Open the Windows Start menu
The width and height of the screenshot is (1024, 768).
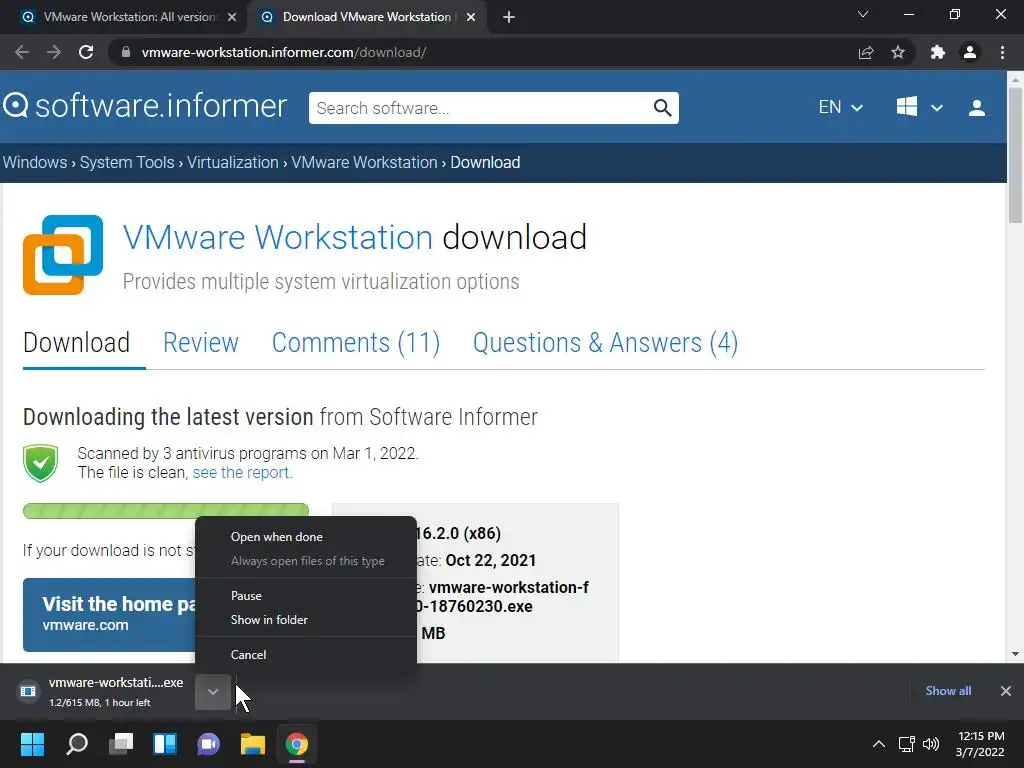click(x=32, y=744)
